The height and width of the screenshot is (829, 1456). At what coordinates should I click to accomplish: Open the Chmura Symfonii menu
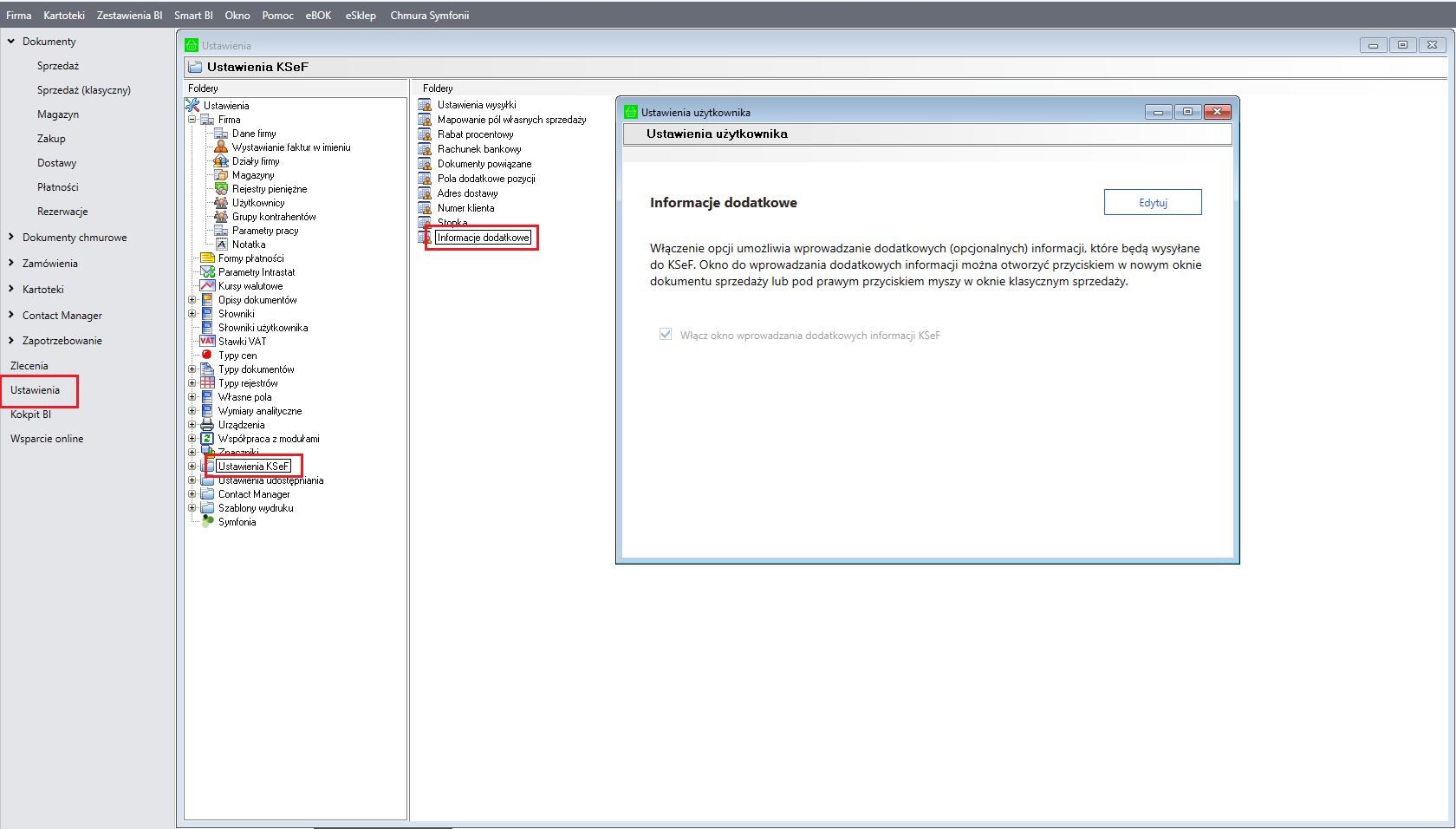(429, 16)
